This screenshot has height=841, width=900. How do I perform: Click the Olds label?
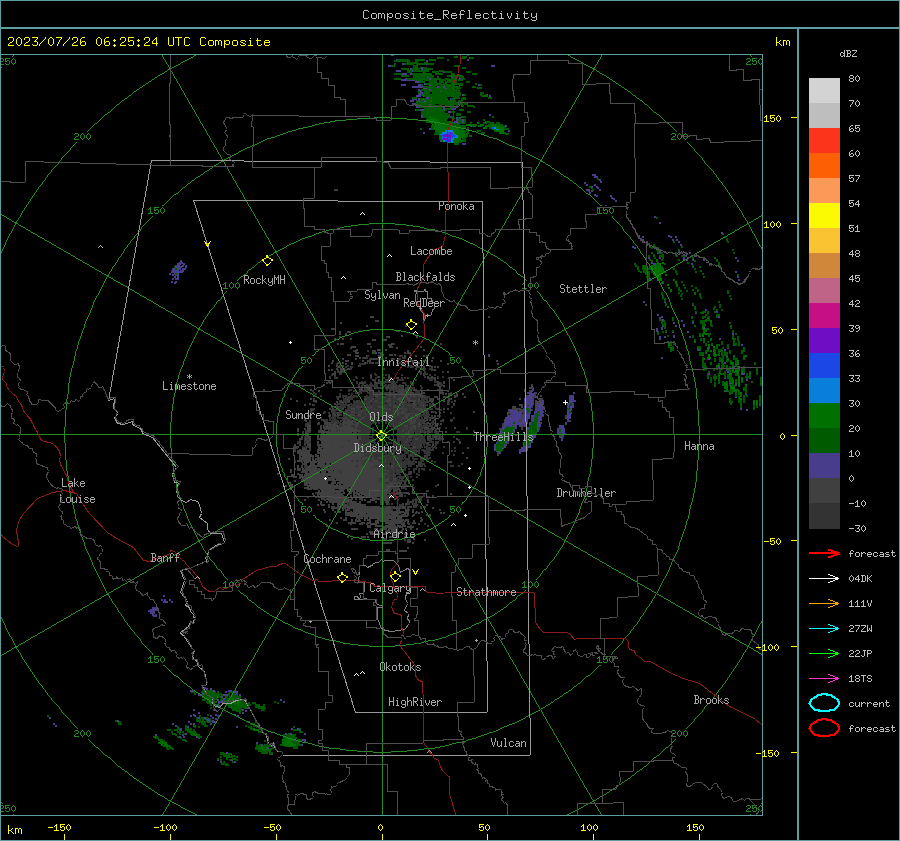click(x=381, y=417)
